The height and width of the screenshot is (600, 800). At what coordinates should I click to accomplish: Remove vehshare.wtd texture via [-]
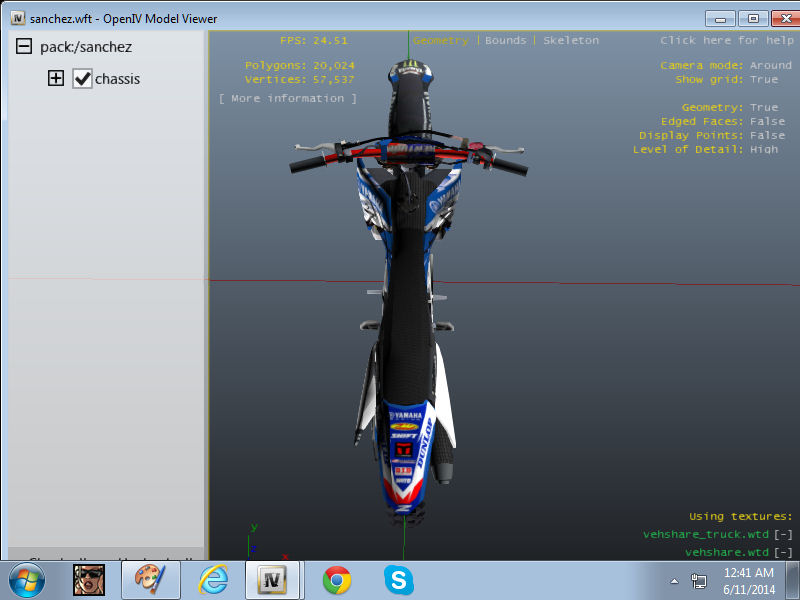click(783, 553)
